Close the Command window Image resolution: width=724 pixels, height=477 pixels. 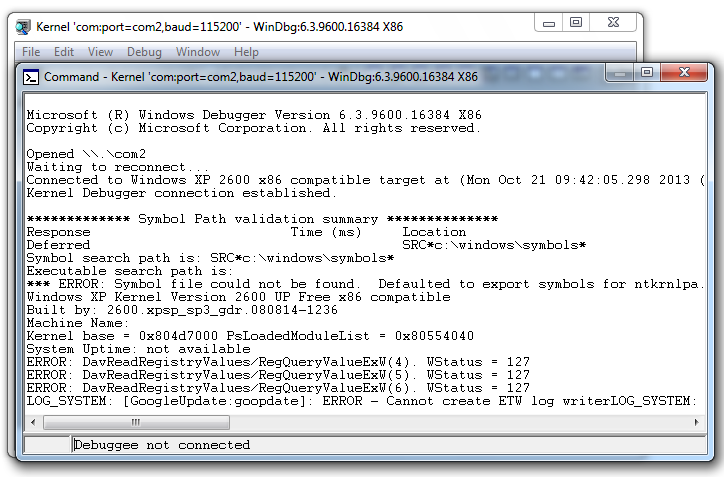[x=684, y=73]
